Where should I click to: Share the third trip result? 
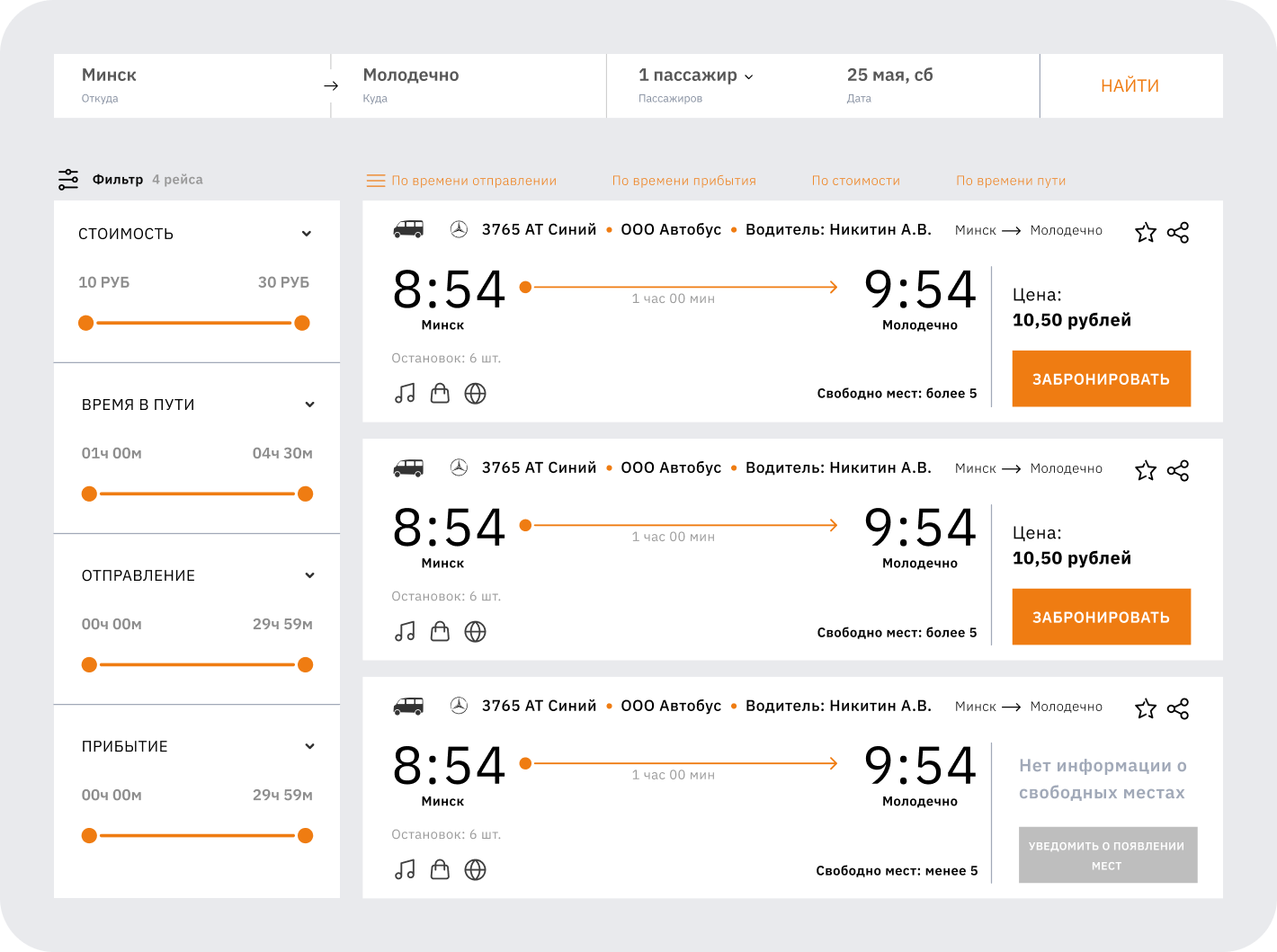(x=1178, y=709)
